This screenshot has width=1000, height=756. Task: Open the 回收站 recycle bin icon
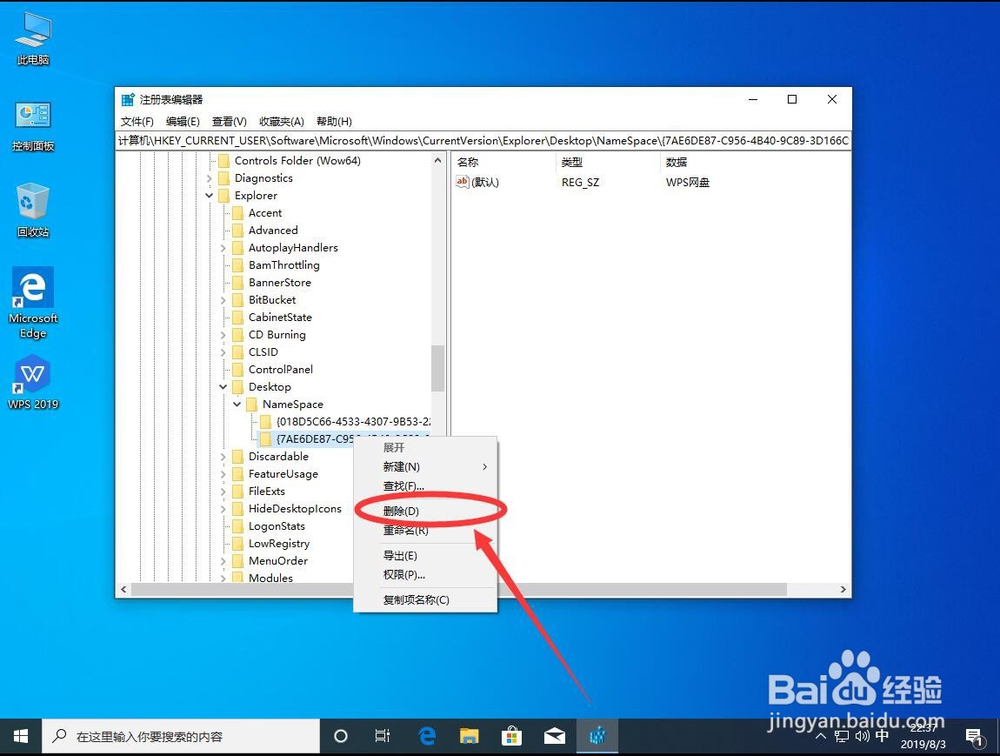33,209
